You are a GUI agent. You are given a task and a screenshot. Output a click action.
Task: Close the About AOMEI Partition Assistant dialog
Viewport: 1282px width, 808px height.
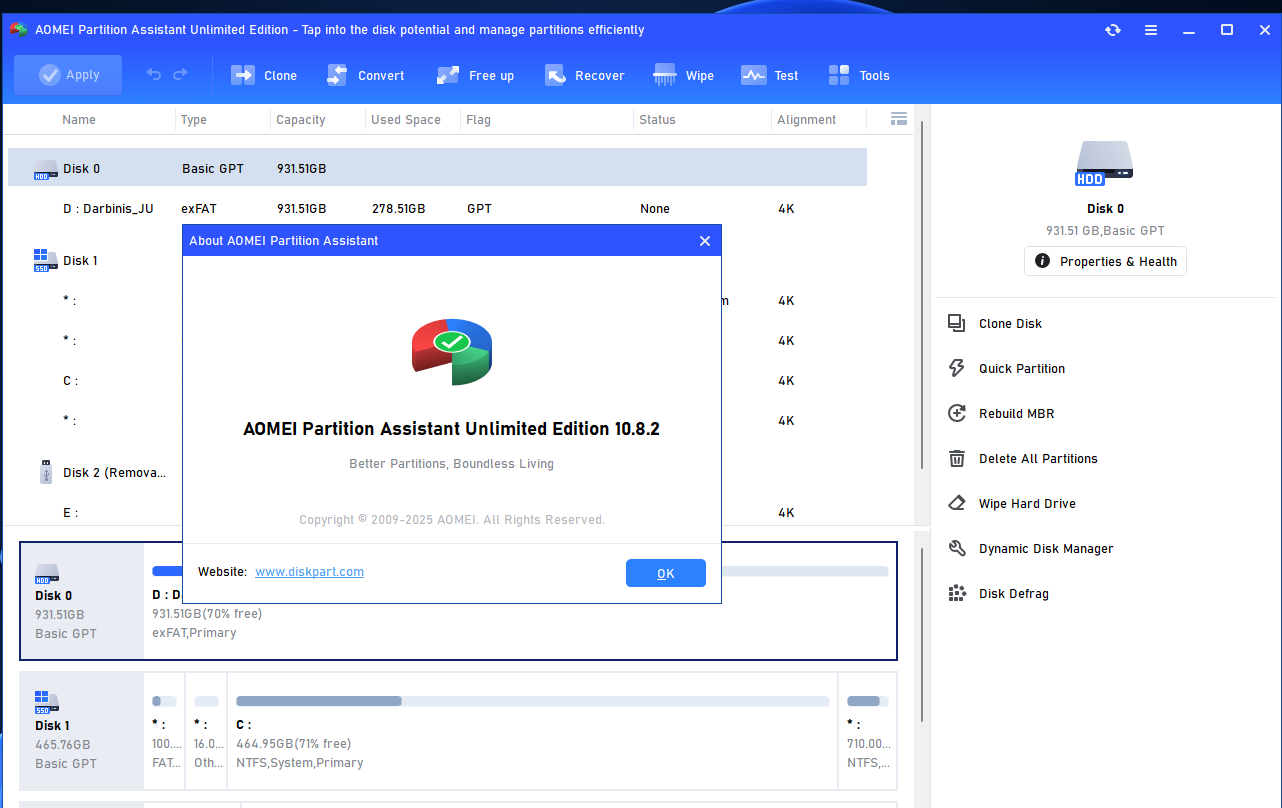coord(705,241)
